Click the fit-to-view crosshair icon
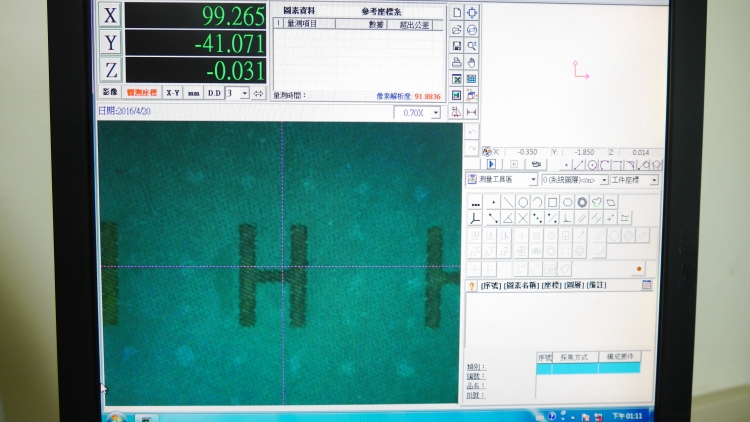Viewport: 750px width, 422px height. point(472,13)
